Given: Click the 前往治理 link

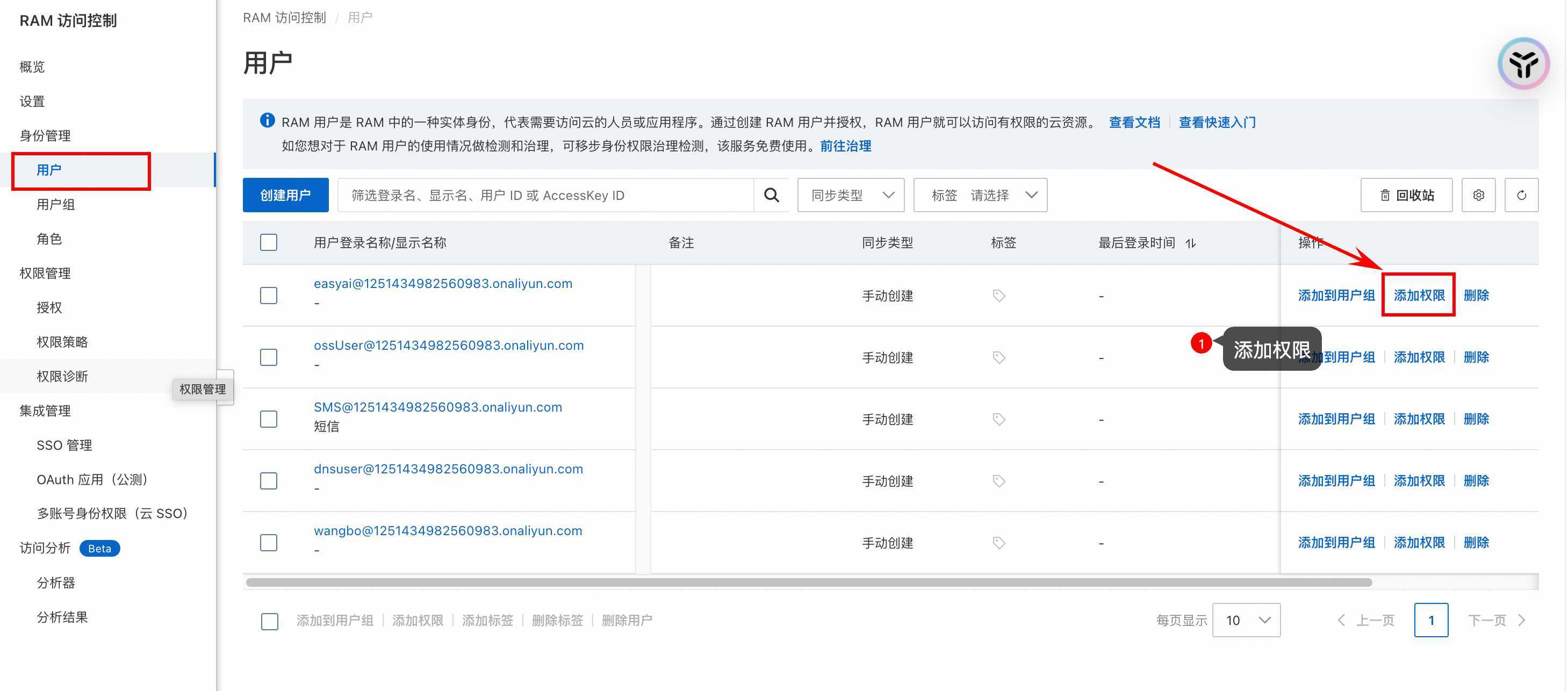Looking at the screenshot, I should pos(845,146).
